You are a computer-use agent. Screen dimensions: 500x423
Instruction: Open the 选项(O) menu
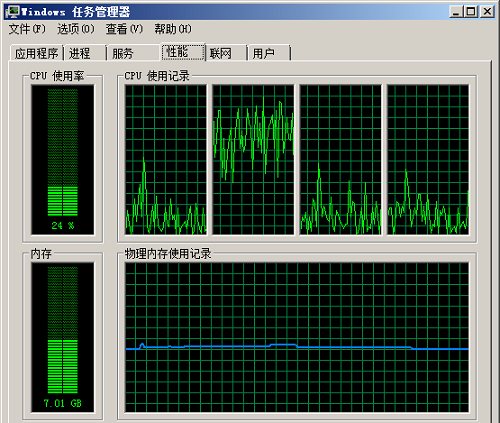pyautogui.click(x=76, y=29)
